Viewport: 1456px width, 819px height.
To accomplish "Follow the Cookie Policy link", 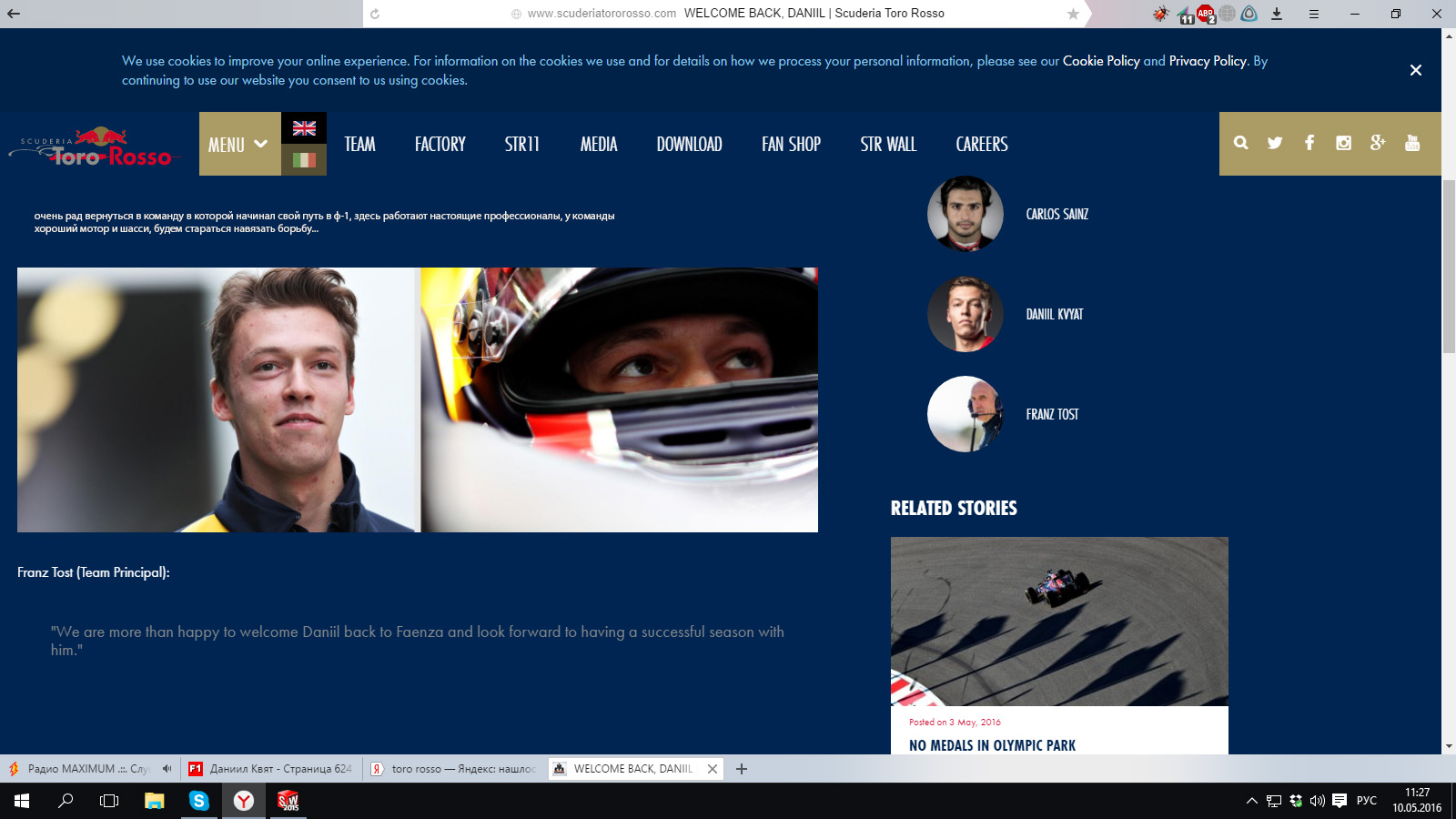I will tap(1101, 61).
